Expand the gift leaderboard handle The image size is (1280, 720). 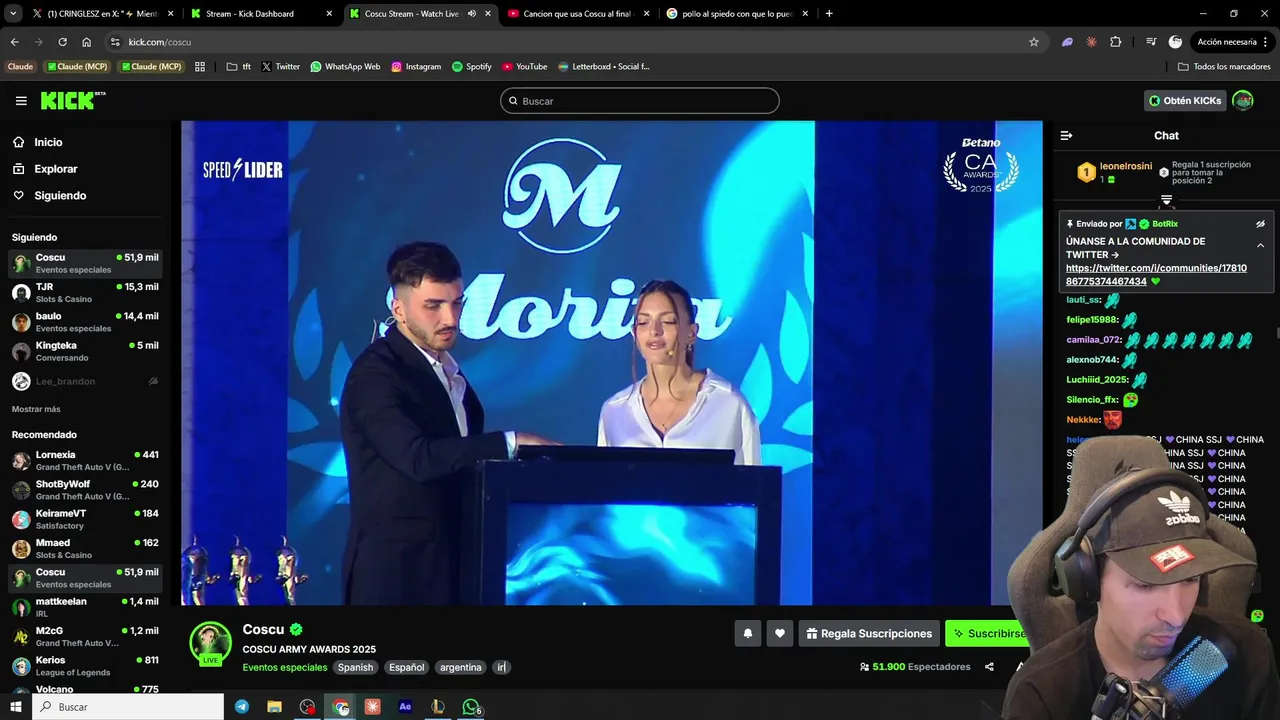pos(1166,201)
